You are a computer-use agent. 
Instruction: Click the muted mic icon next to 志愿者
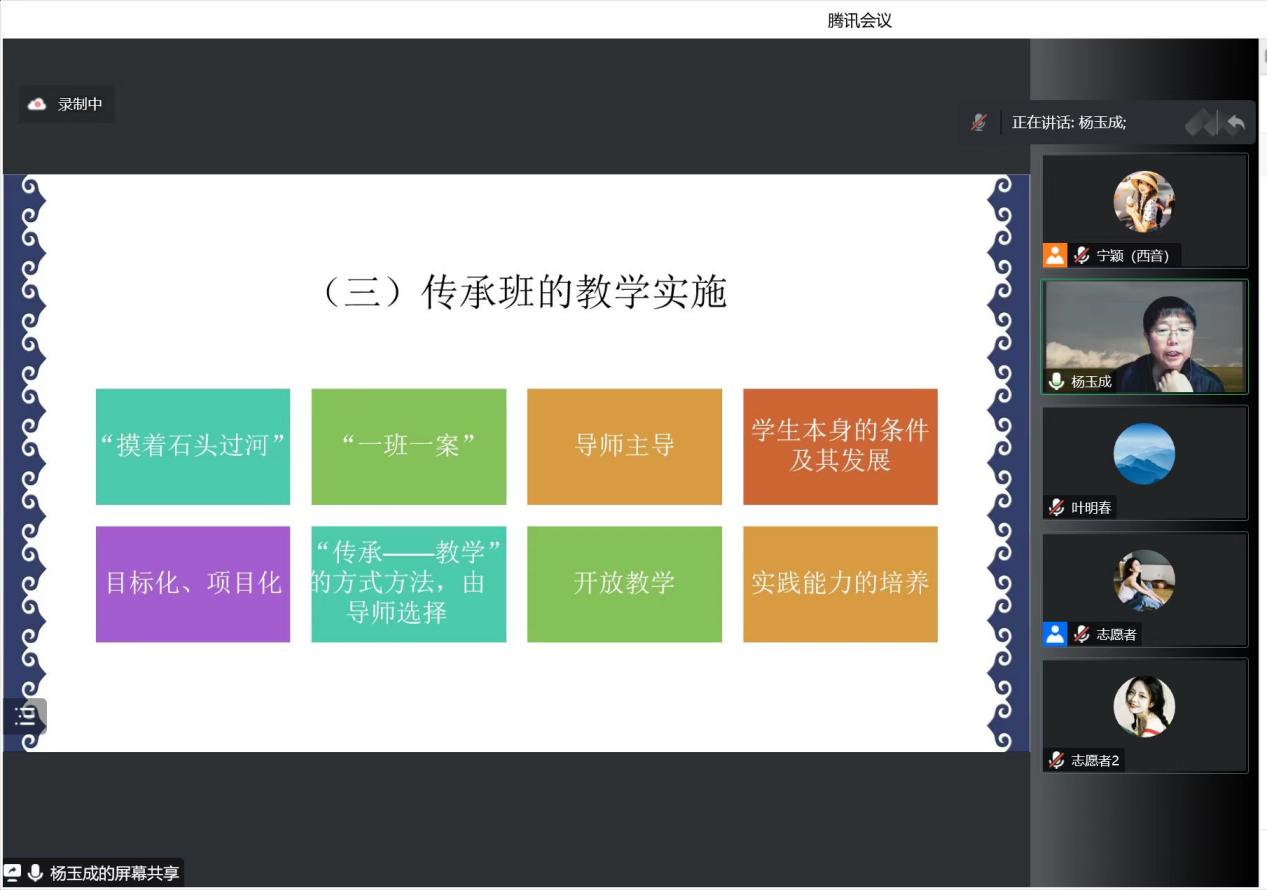pyautogui.click(x=1081, y=634)
